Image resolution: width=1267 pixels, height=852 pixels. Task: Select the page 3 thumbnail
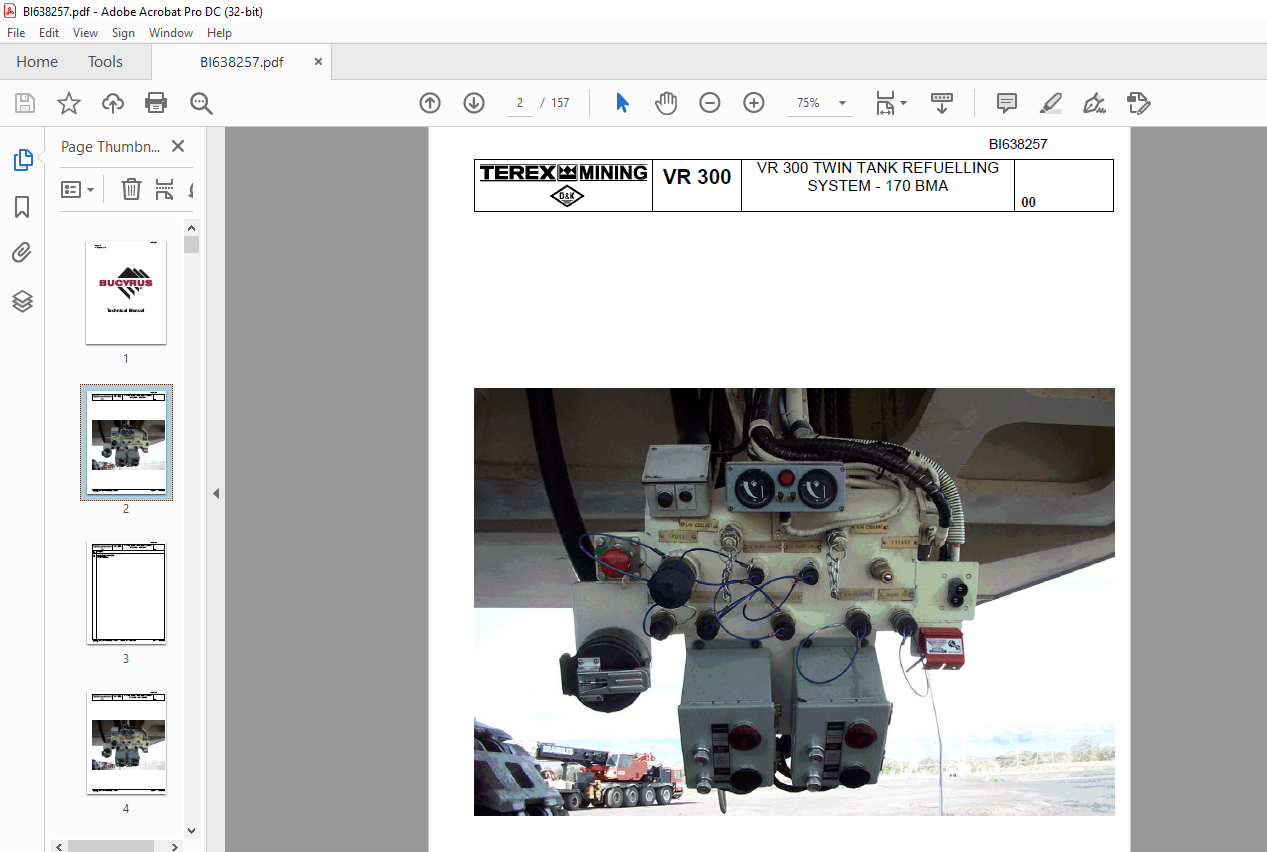[126, 593]
